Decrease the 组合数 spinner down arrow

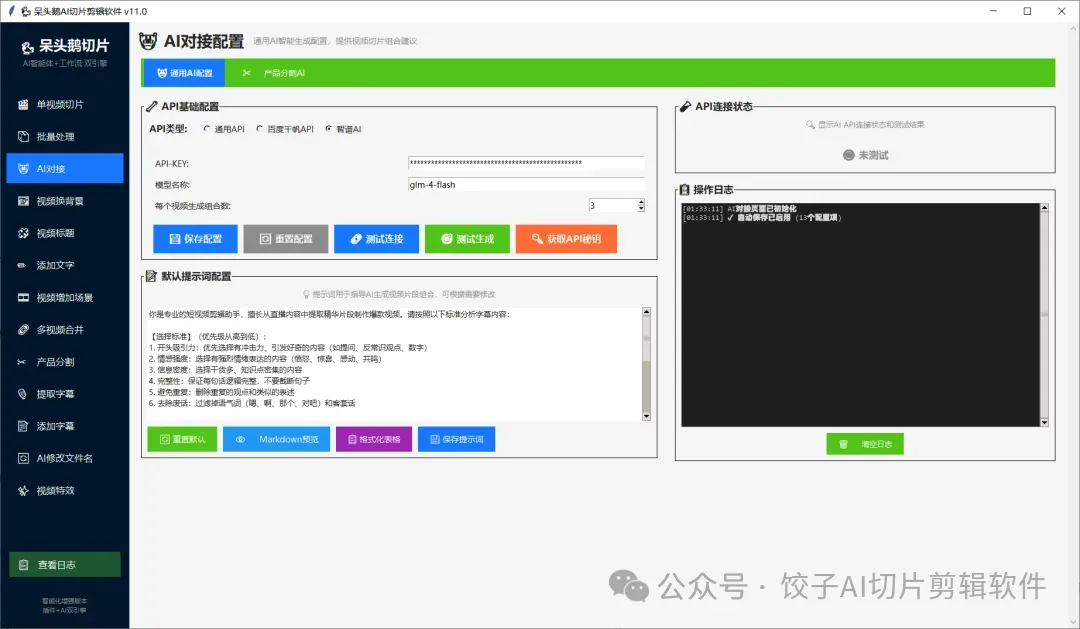tap(641, 209)
